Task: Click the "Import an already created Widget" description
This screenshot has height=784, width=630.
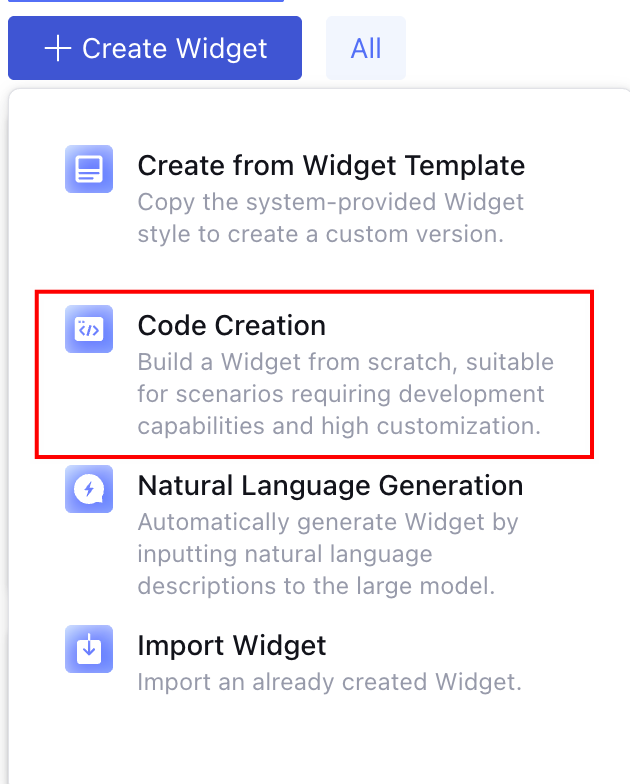Action: click(x=330, y=684)
